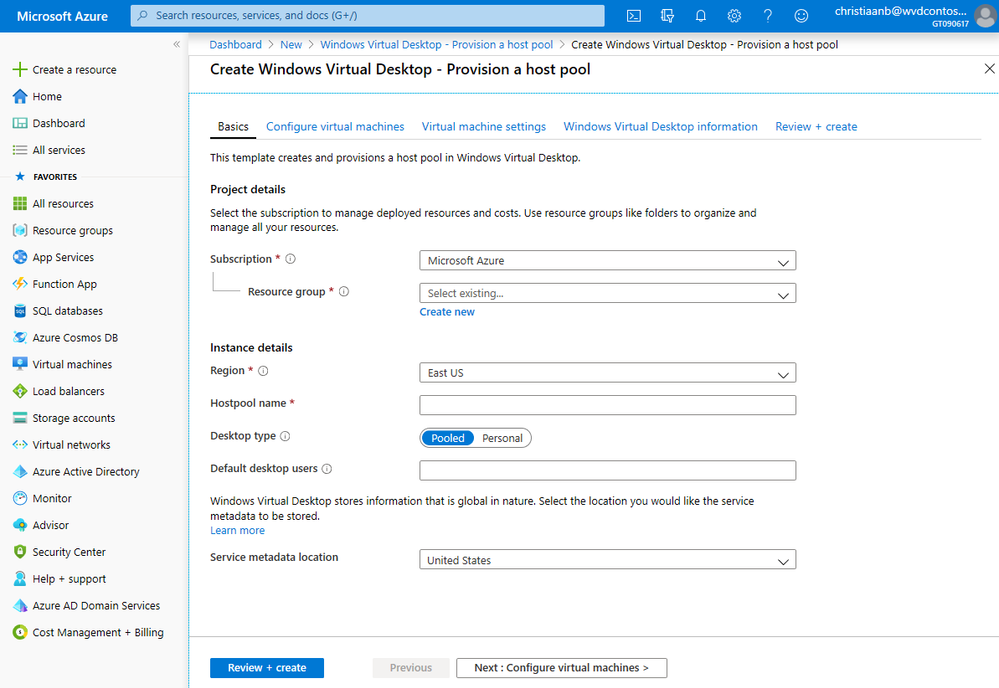Click Next: Configure virtual machines button

tap(561, 668)
